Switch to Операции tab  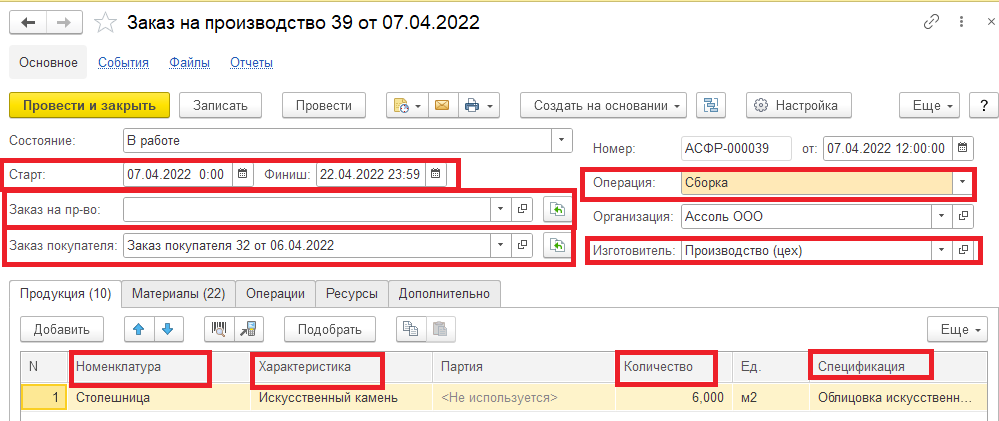coord(275,294)
